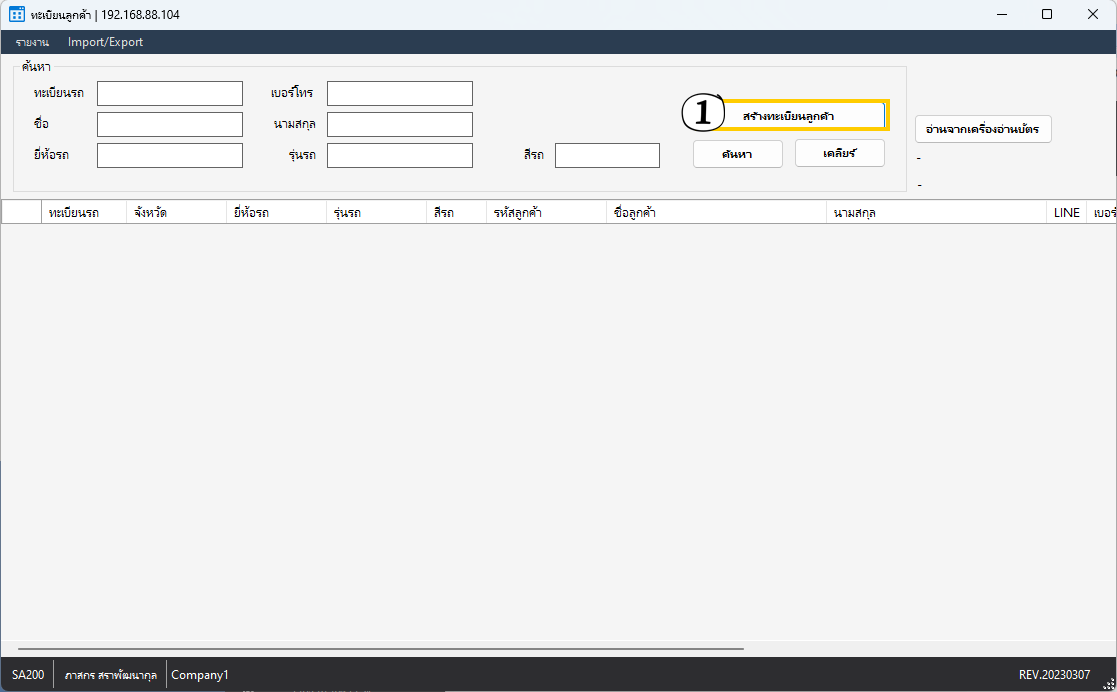Focus the ทะเบียนรถ search input field
This screenshot has width=1117, height=692.
pyautogui.click(x=170, y=93)
